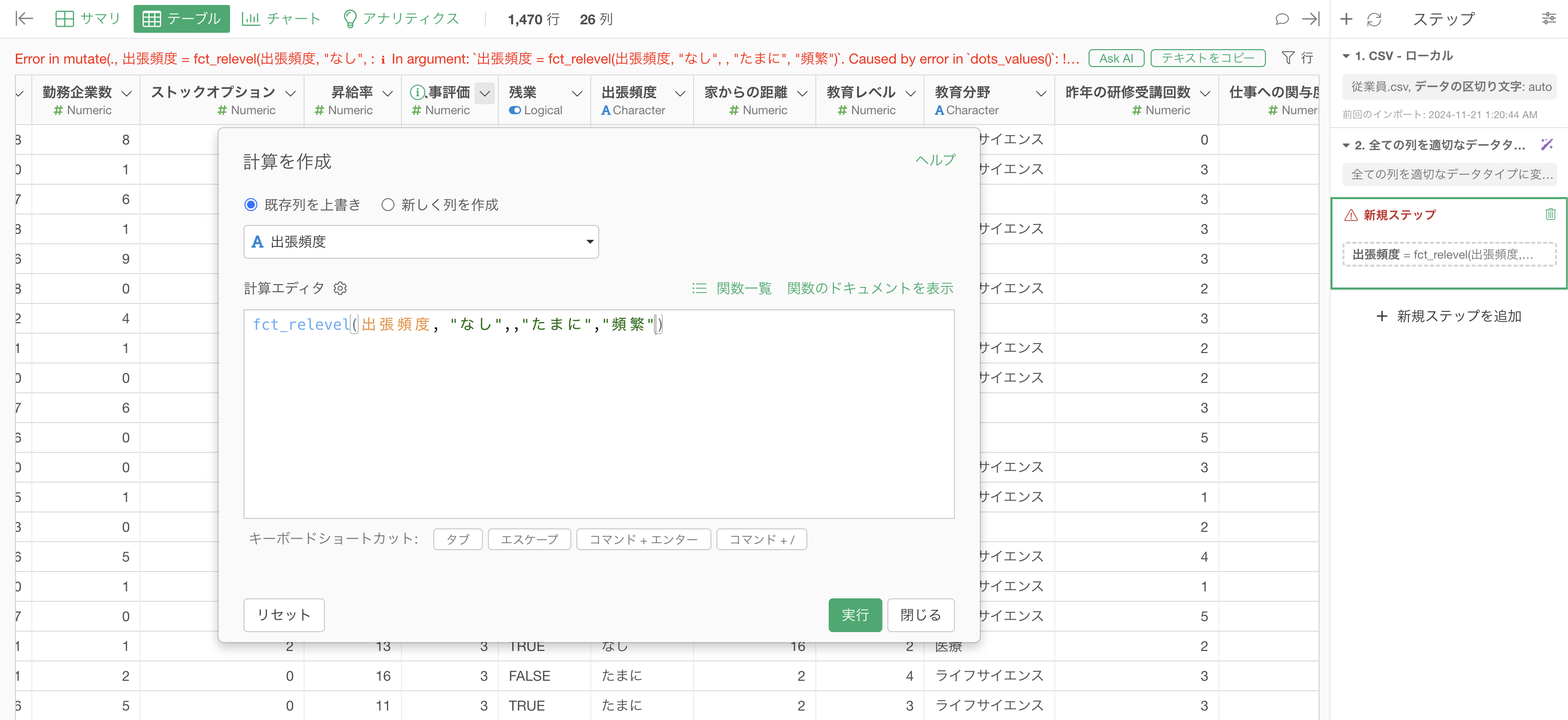Open the comment bubble icon

[x=1282, y=19]
